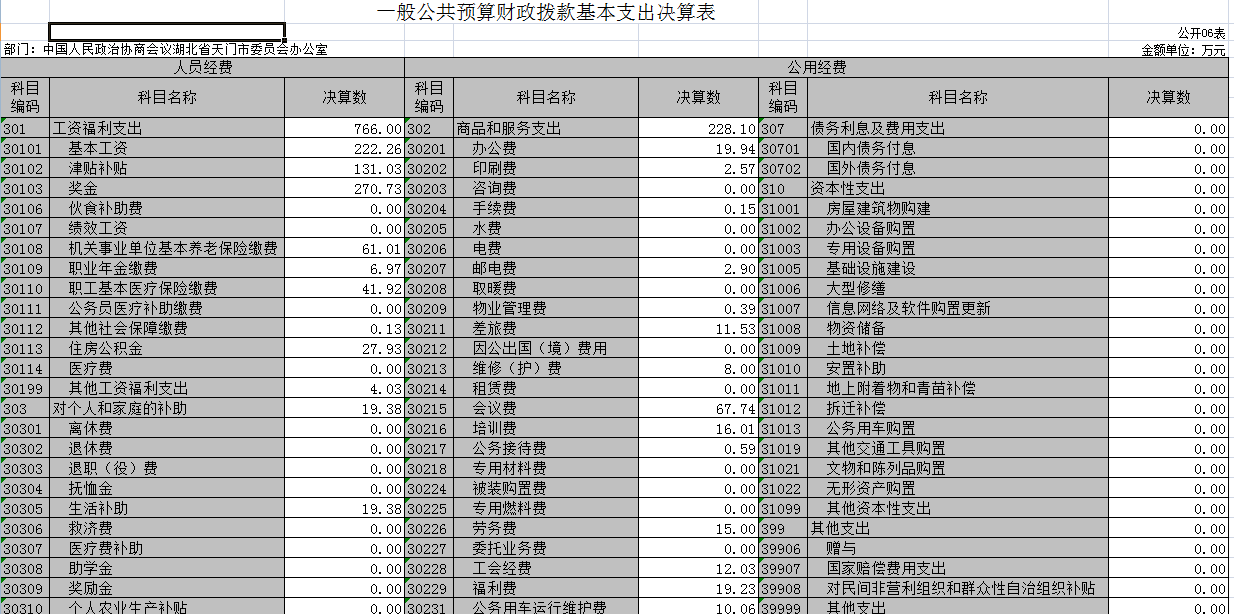Click the 住房公积金 cell
This screenshot has height=614, width=1234.
point(167,349)
